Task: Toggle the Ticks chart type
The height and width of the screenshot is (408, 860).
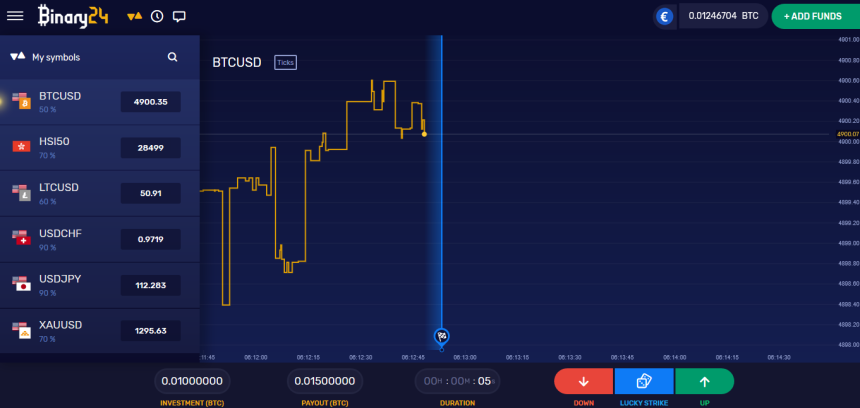Action: pos(285,63)
